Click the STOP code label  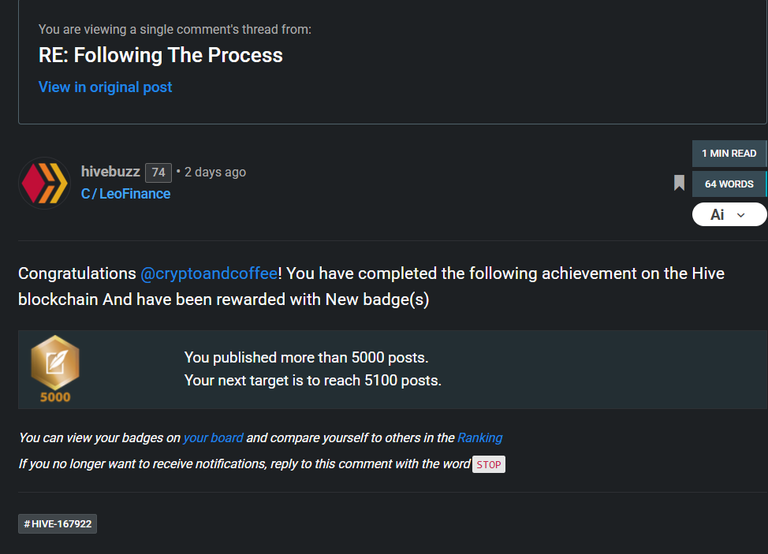(489, 464)
